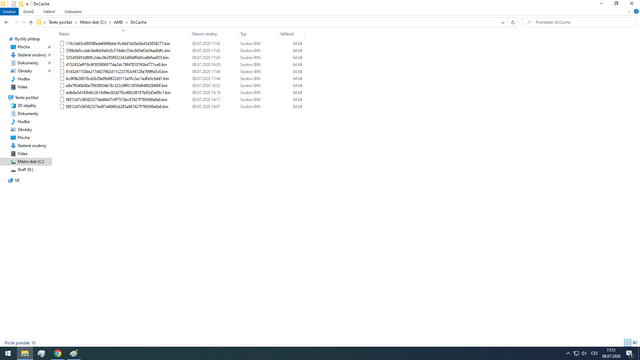This screenshot has height=360, width=640.
Task: Open pinned Obrázky under Rychlý přístup
Action: [x=24, y=71]
